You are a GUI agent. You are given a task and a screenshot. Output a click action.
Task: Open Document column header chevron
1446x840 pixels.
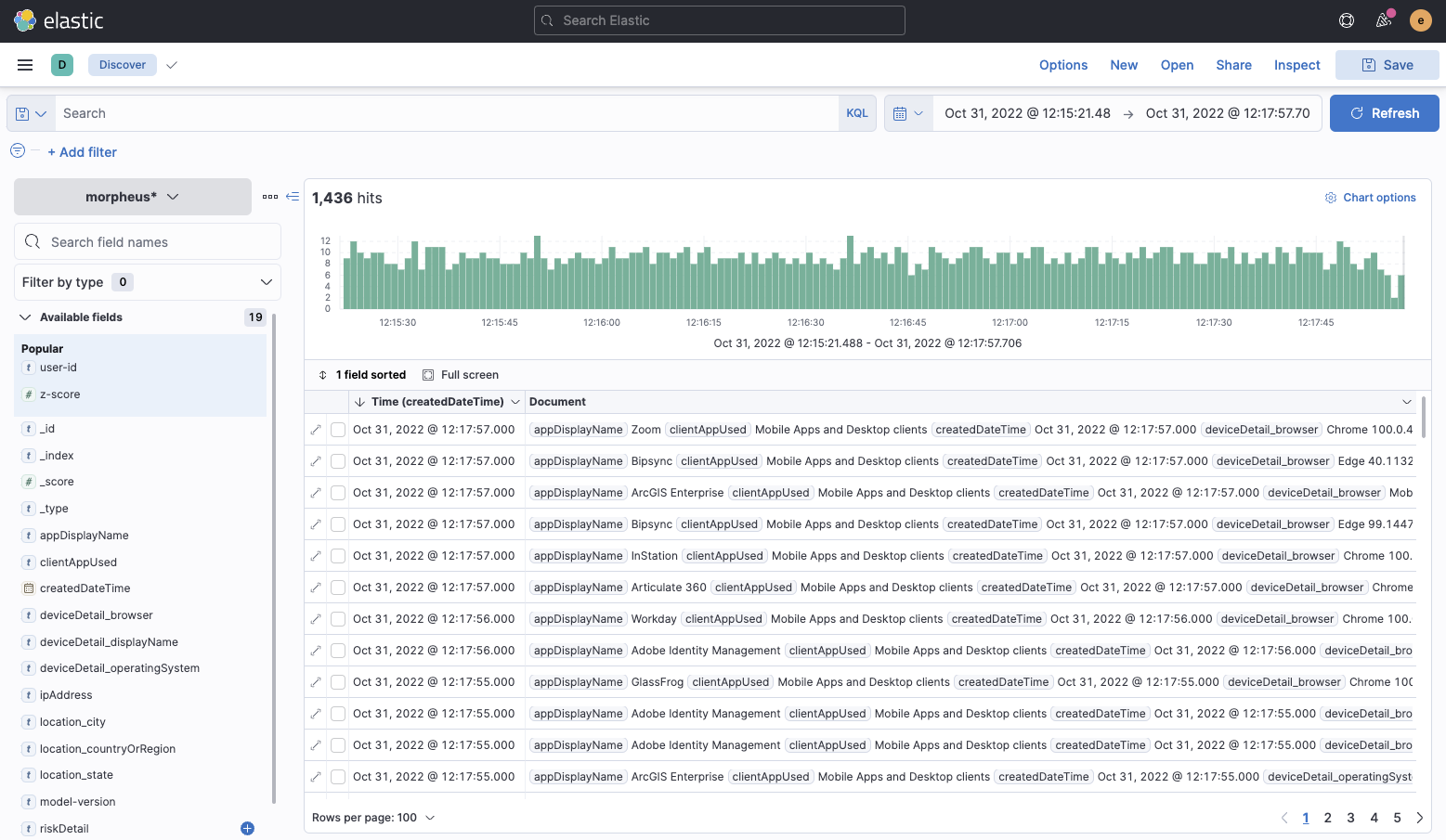1407,402
